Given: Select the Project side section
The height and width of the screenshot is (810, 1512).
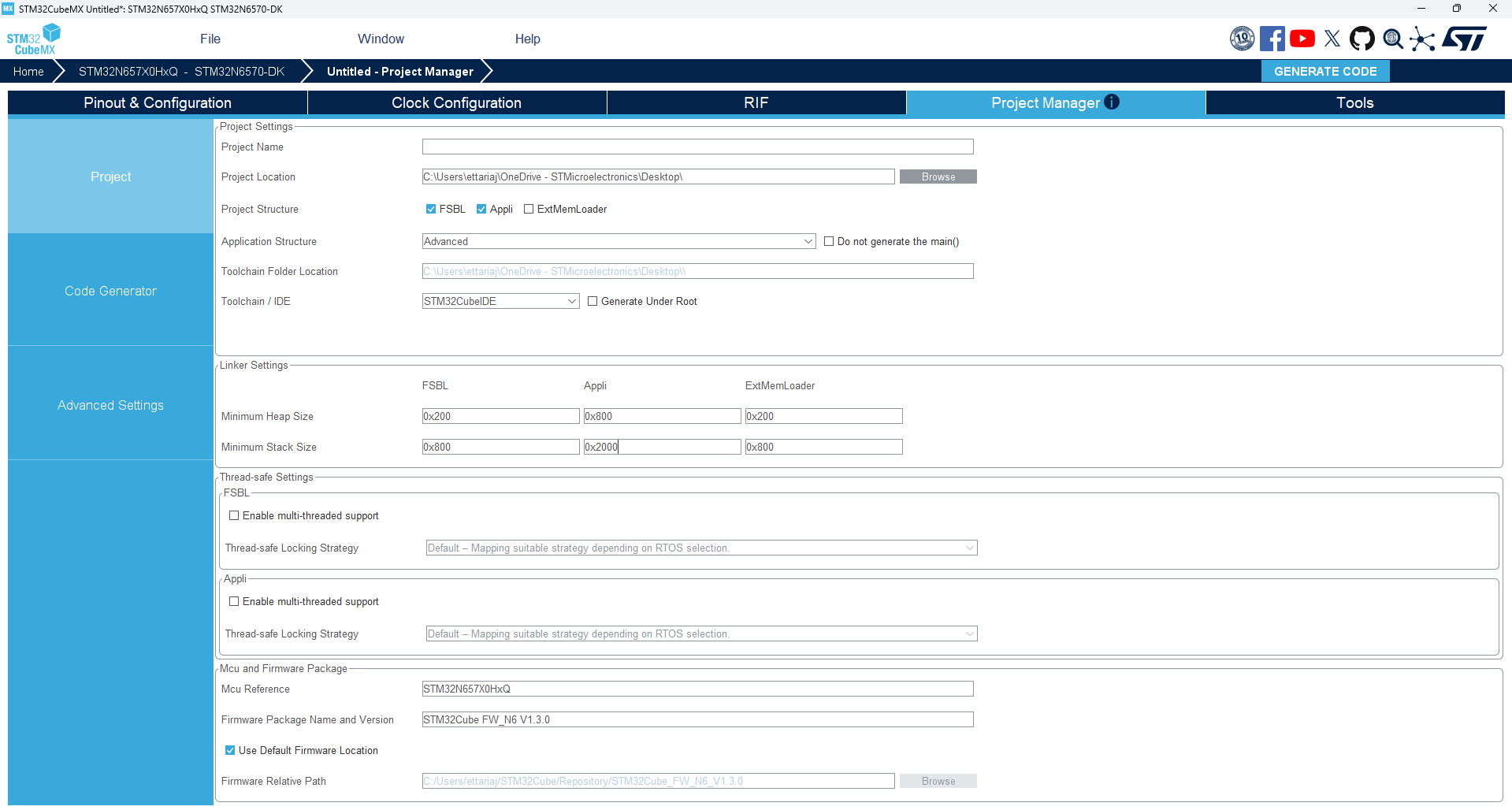Looking at the screenshot, I should pyautogui.click(x=110, y=176).
